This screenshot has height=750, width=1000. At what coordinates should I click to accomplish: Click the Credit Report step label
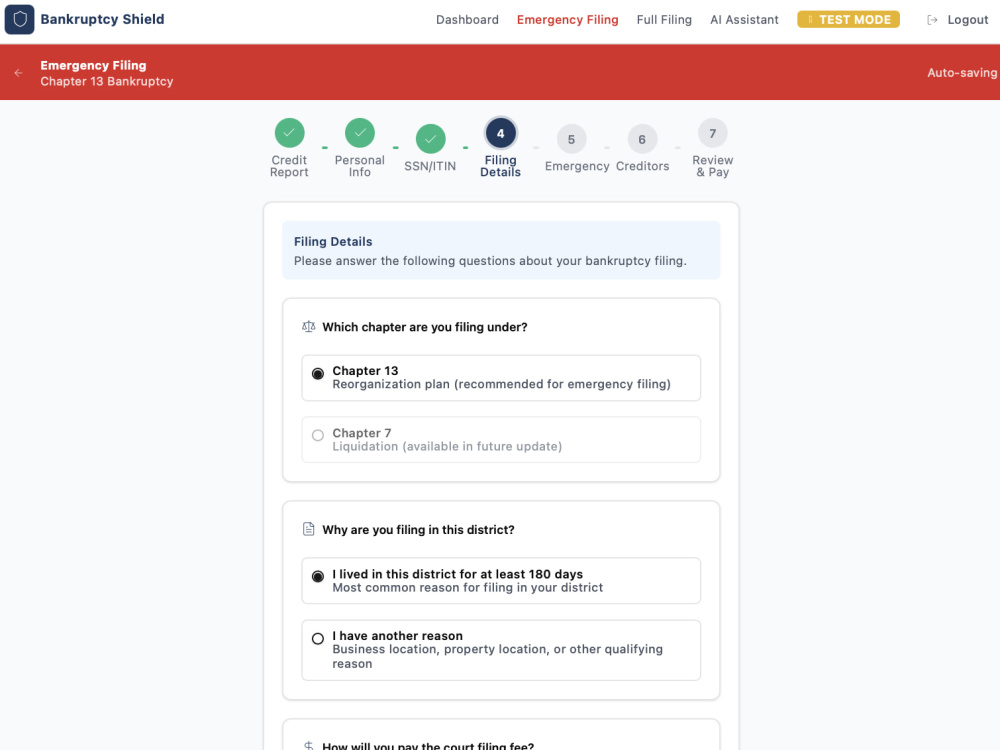pos(289,166)
